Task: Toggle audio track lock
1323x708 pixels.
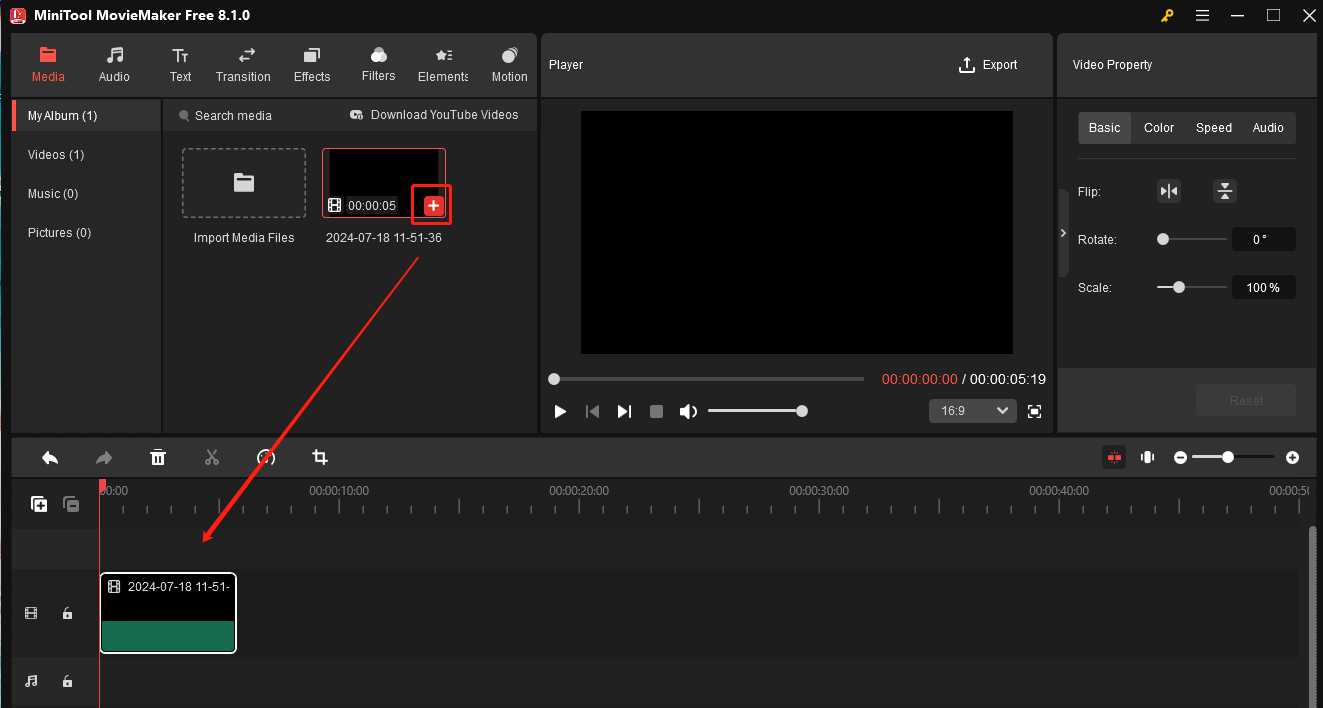Action: tap(67, 681)
